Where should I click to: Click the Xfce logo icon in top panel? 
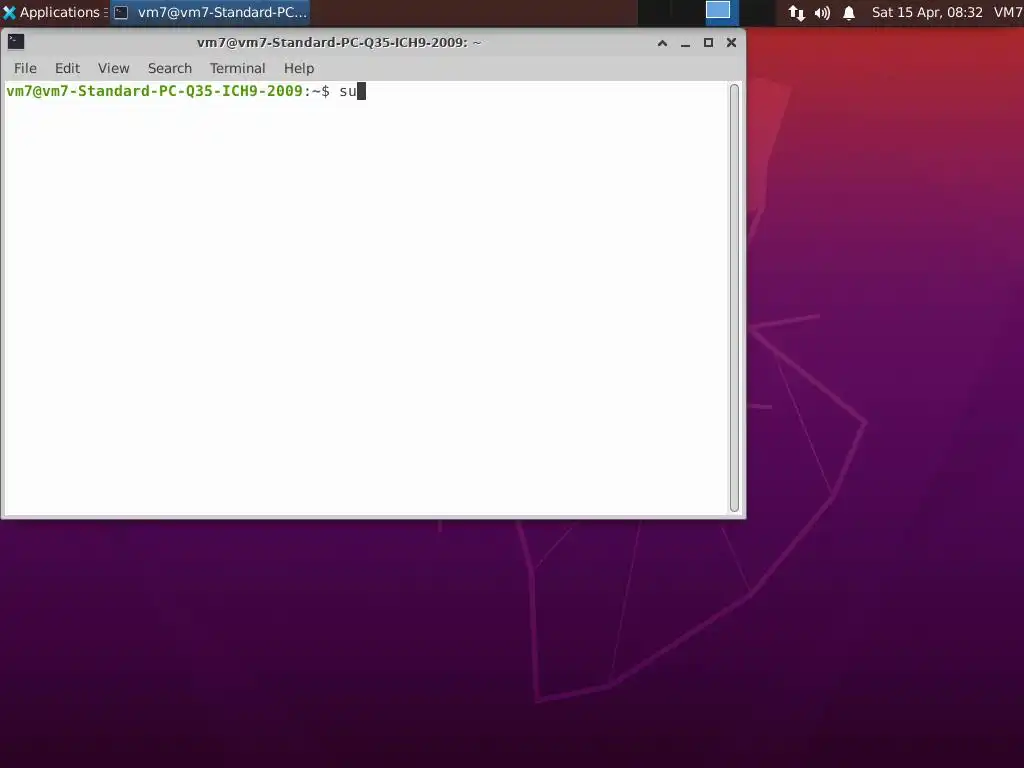click(x=9, y=12)
